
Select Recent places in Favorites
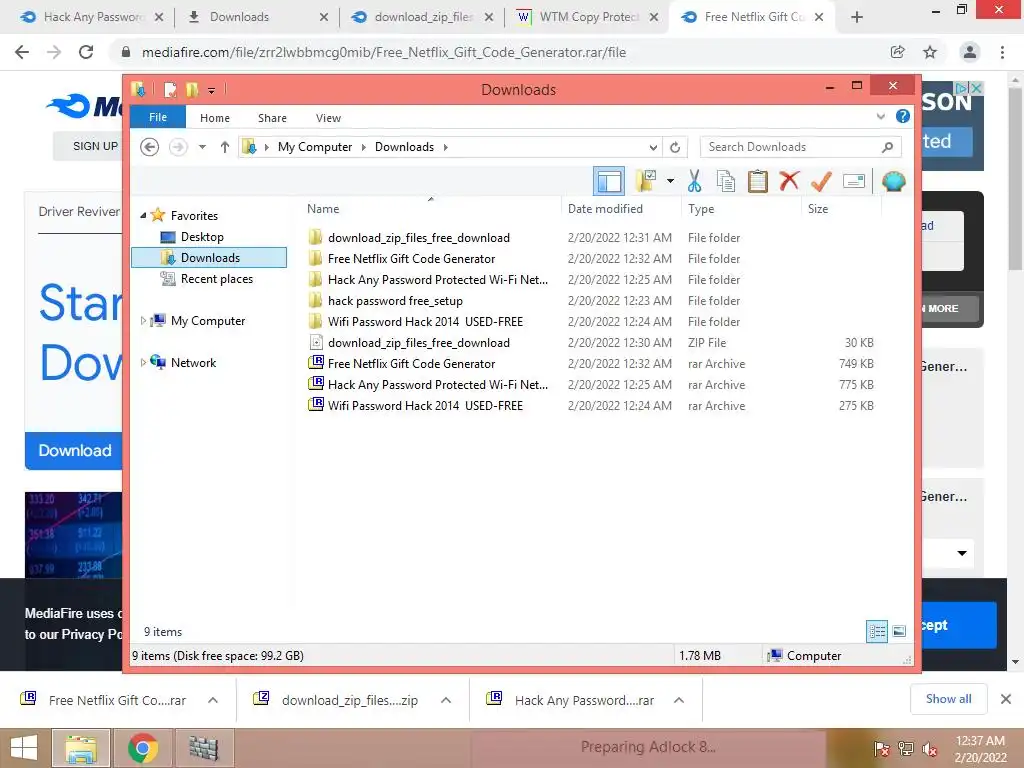(x=217, y=279)
